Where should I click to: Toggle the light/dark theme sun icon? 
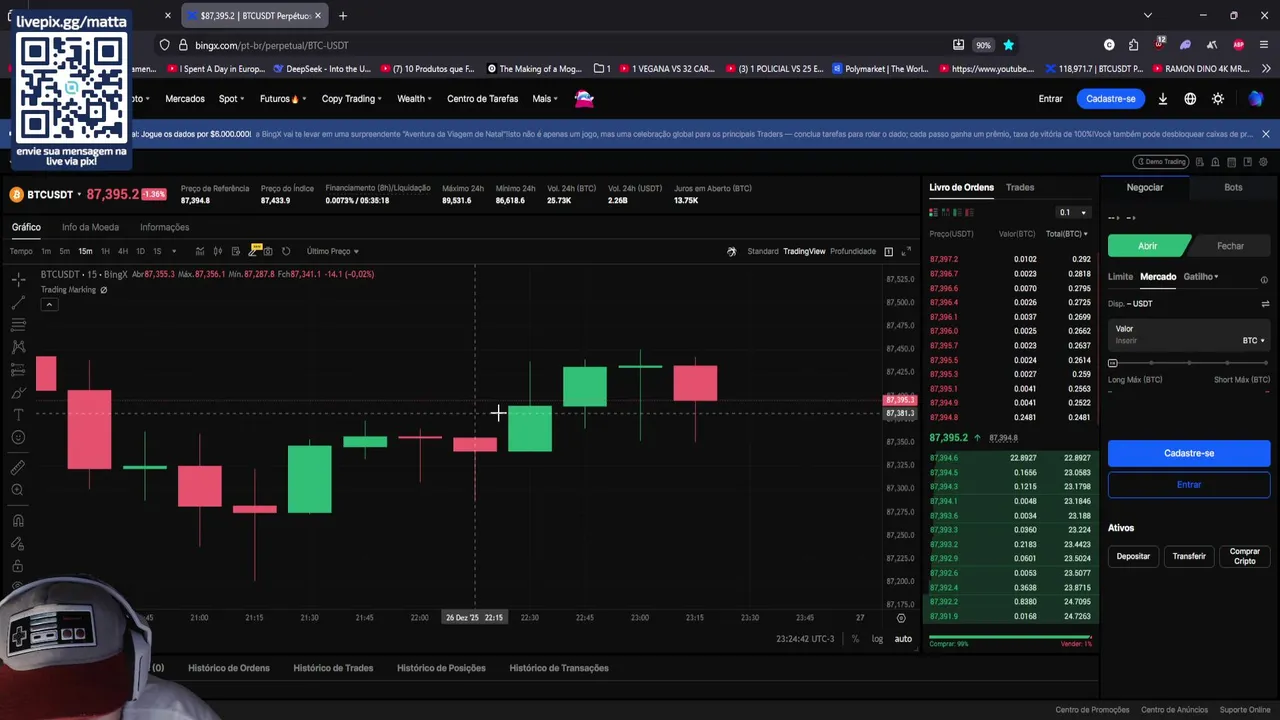[x=1218, y=99]
